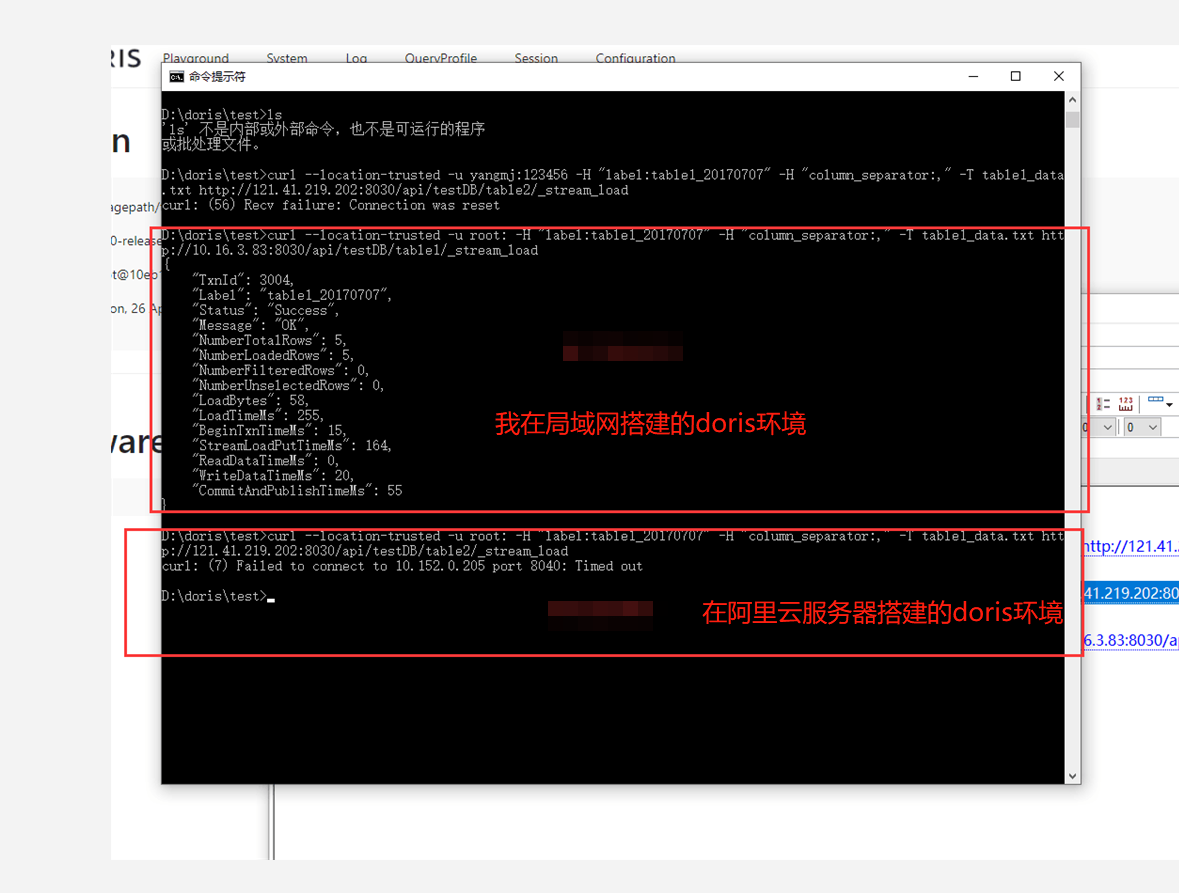This screenshot has height=893, width=1179.
Task: Open the System menu
Action: point(287,58)
